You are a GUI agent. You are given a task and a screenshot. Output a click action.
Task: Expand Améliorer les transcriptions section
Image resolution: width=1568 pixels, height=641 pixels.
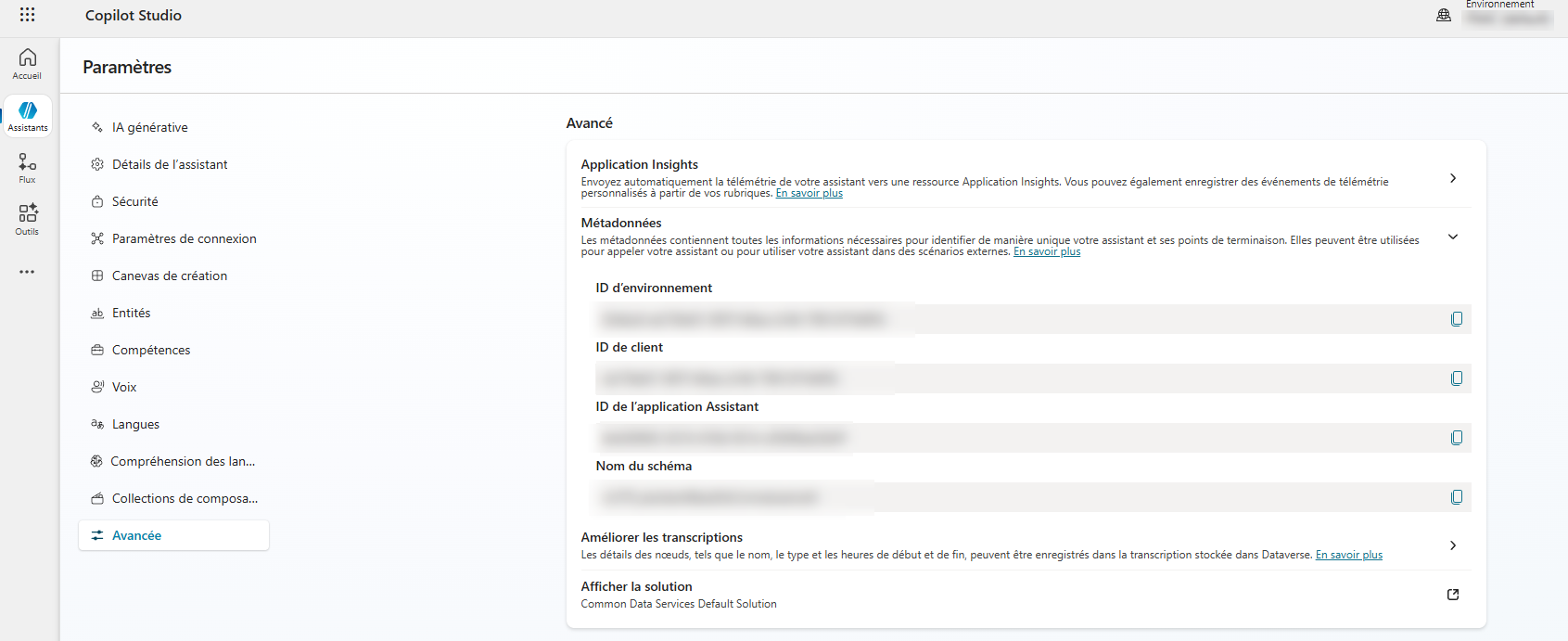coord(1452,545)
